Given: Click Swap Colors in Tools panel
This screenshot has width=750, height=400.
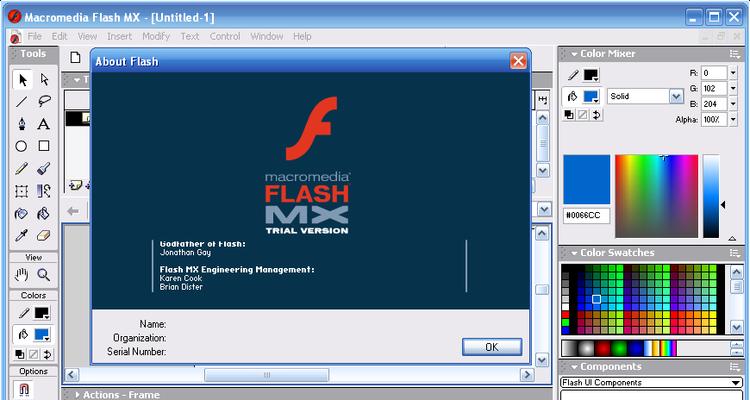Looking at the screenshot, I should click(47, 355).
